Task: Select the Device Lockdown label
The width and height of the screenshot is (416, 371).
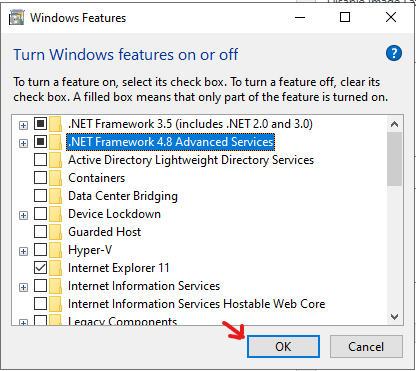Action: 114,214
